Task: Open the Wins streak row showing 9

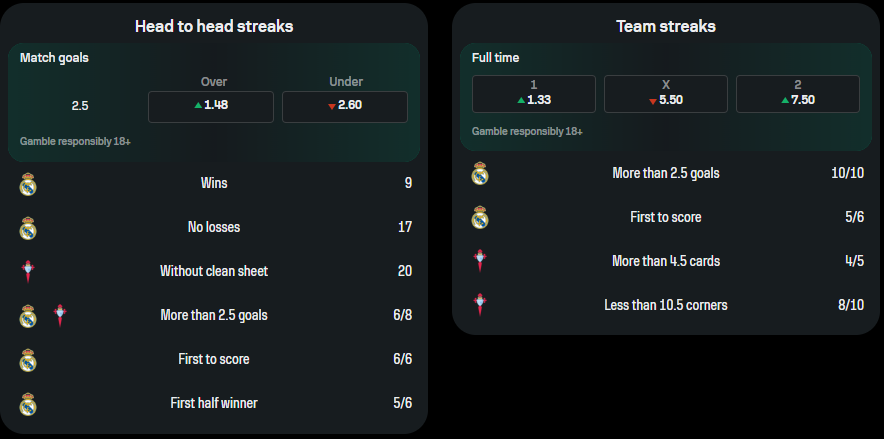Action: [x=214, y=184]
